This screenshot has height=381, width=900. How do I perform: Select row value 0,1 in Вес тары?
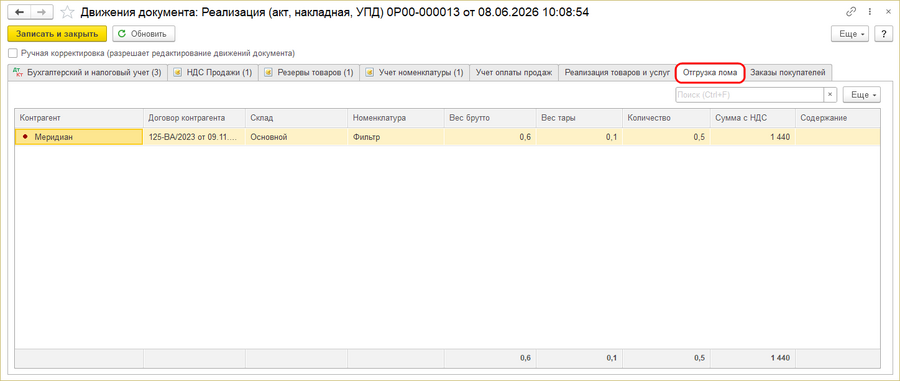point(579,137)
